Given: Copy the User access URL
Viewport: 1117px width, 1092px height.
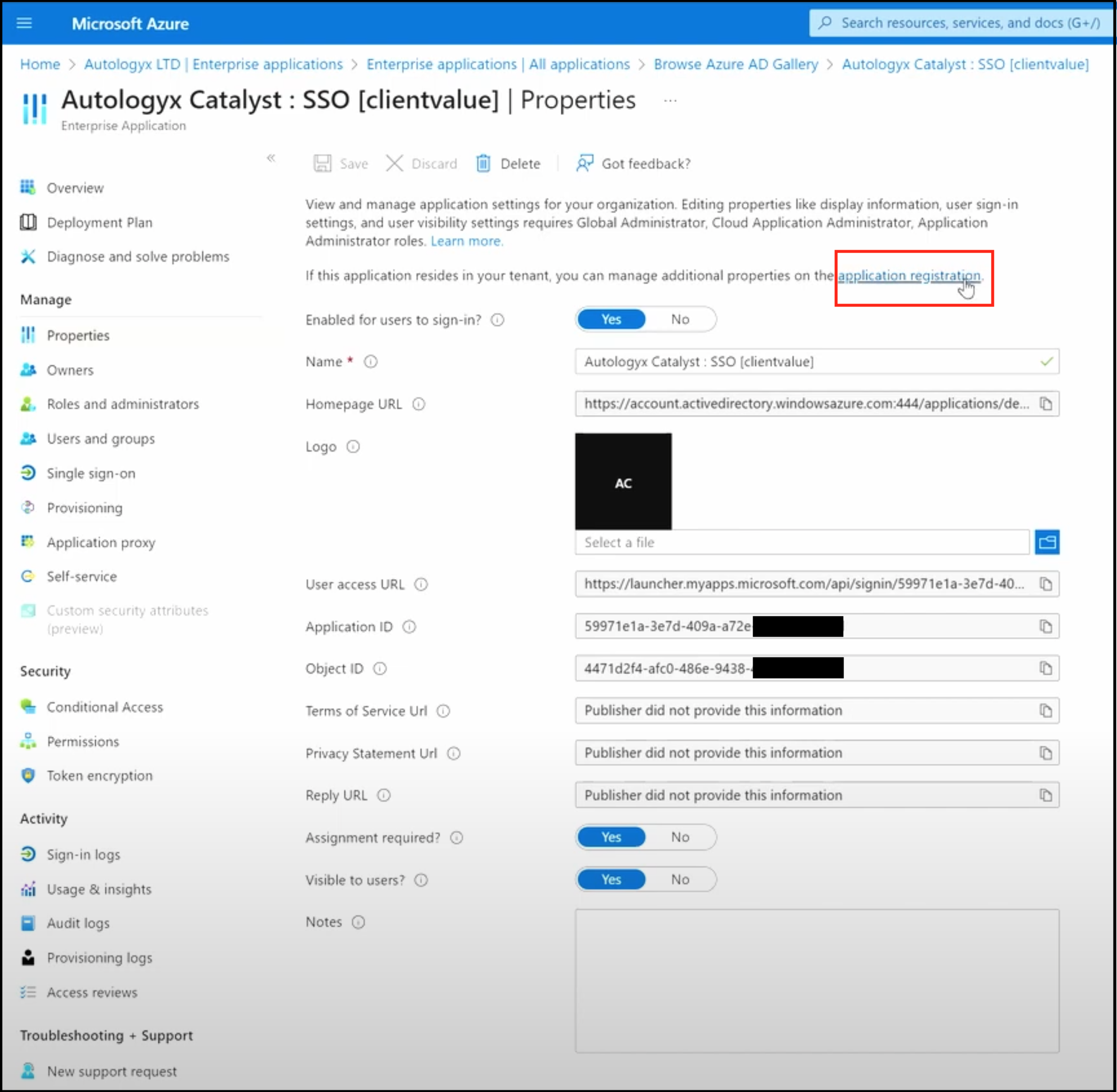Looking at the screenshot, I should click(x=1046, y=584).
